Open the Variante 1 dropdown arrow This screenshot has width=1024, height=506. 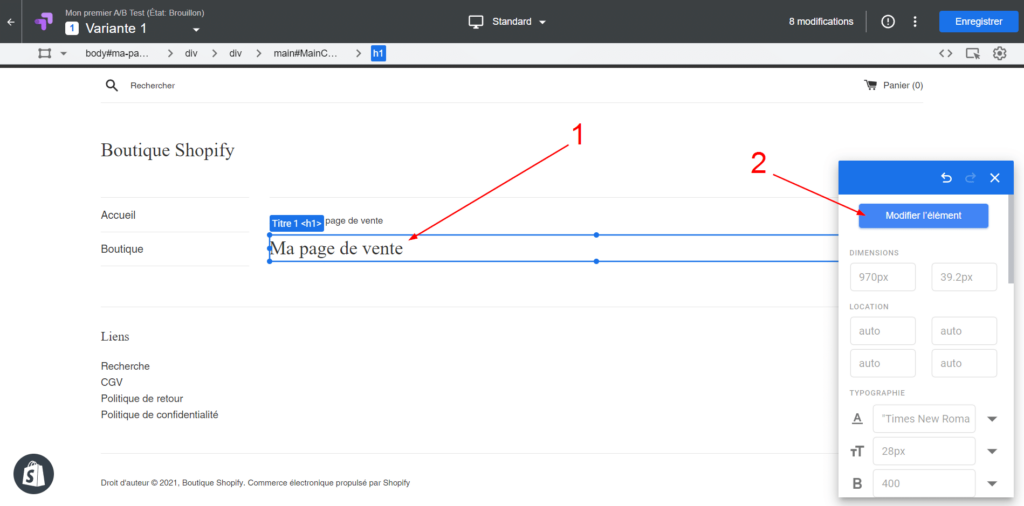(x=195, y=30)
